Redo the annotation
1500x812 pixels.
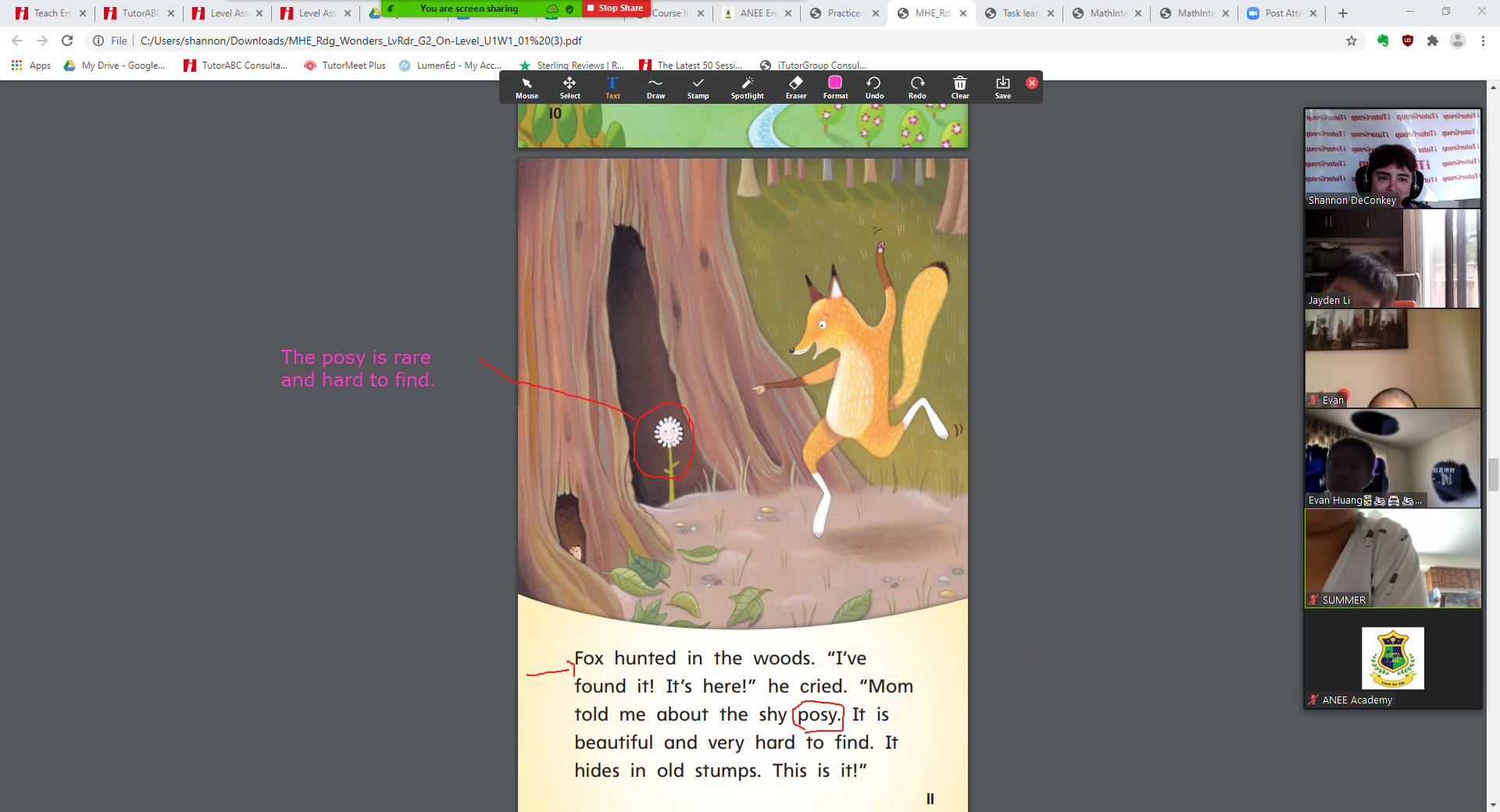pyautogui.click(x=917, y=87)
